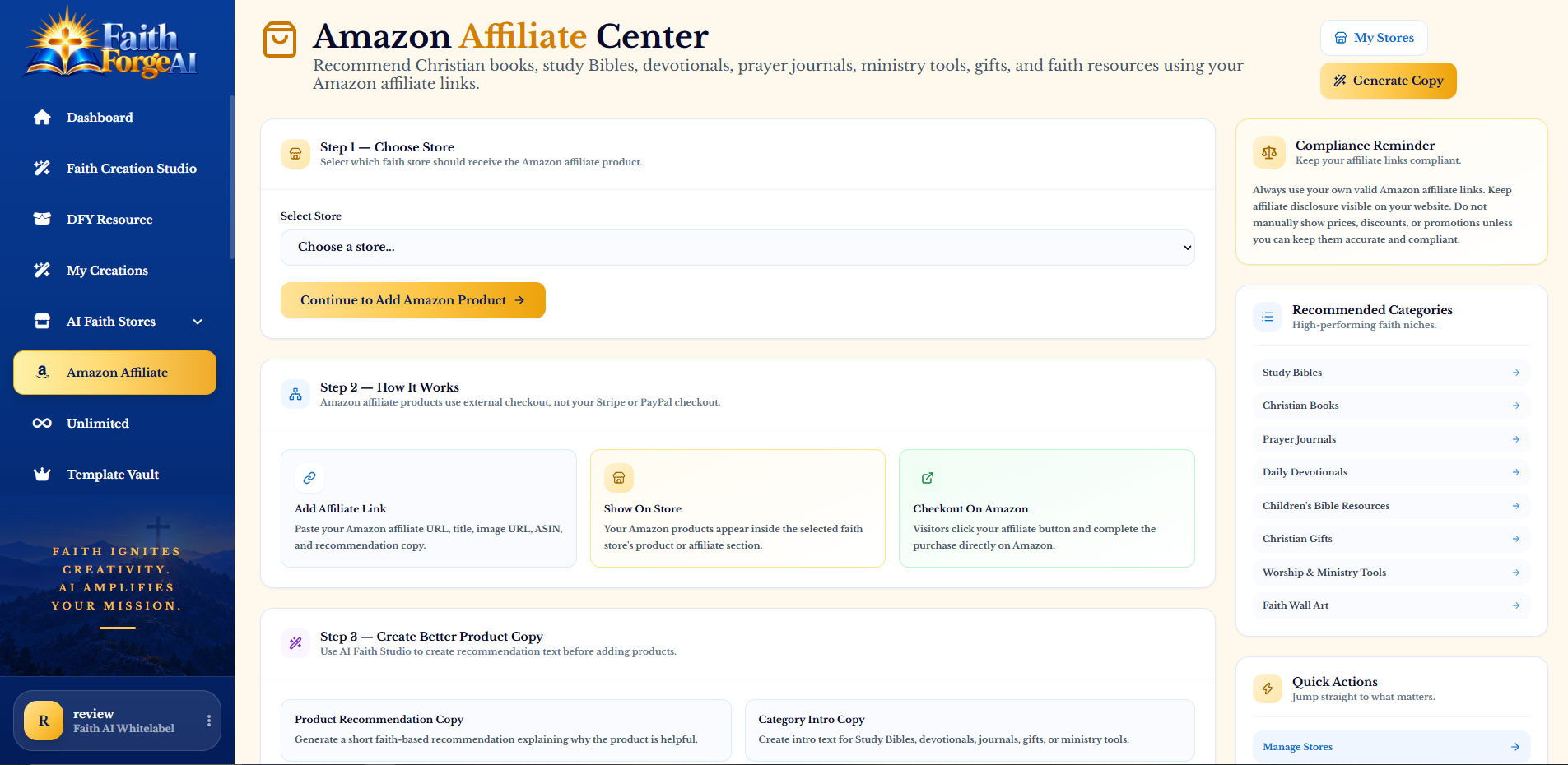The width and height of the screenshot is (1568, 765).
Task: Click the My Stores button
Action: pyautogui.click(x=1374, y=38)
